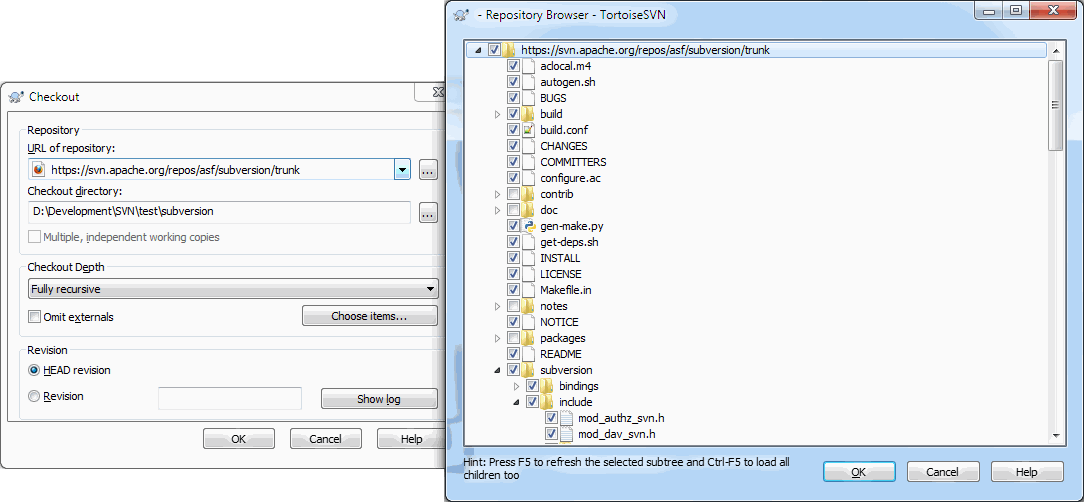Click the NOTICE file icon
The width and height of the screenshot is (1084, 502).
point(528,322)
